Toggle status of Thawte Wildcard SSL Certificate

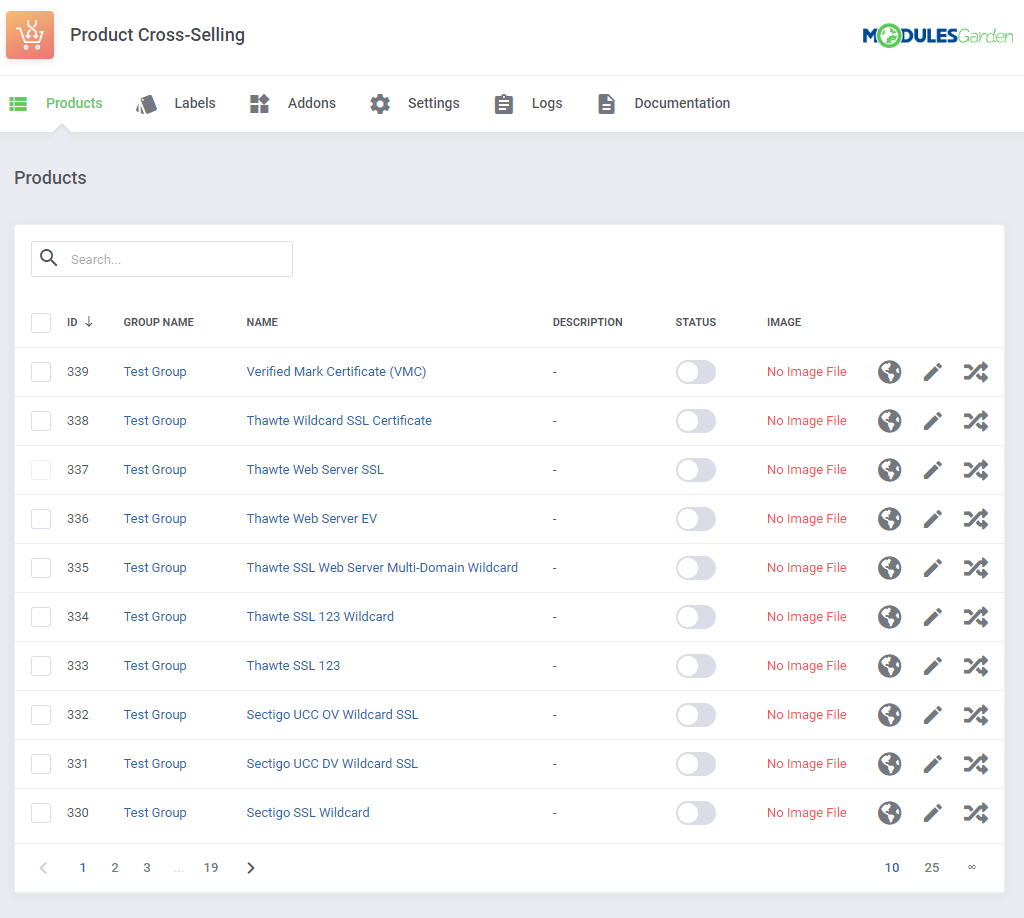[x=696, y=421]
